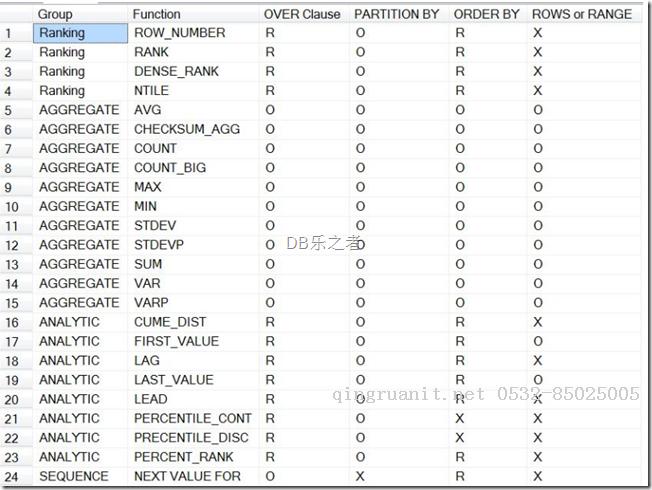Select the CHECKSUM_AGG function cell
The image size is (652, 490).
[186, 129]
